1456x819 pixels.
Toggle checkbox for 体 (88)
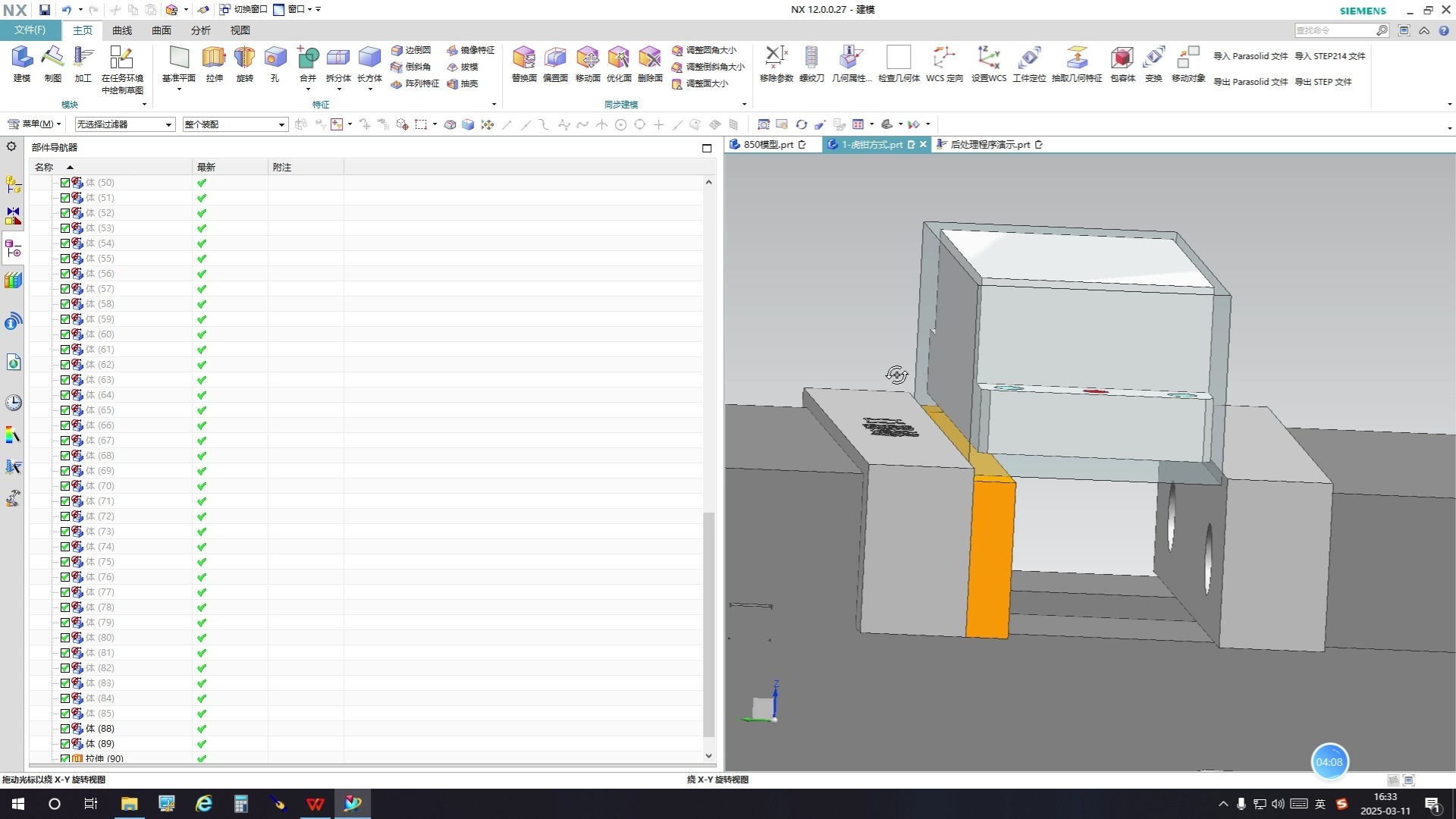click(65, 729)
